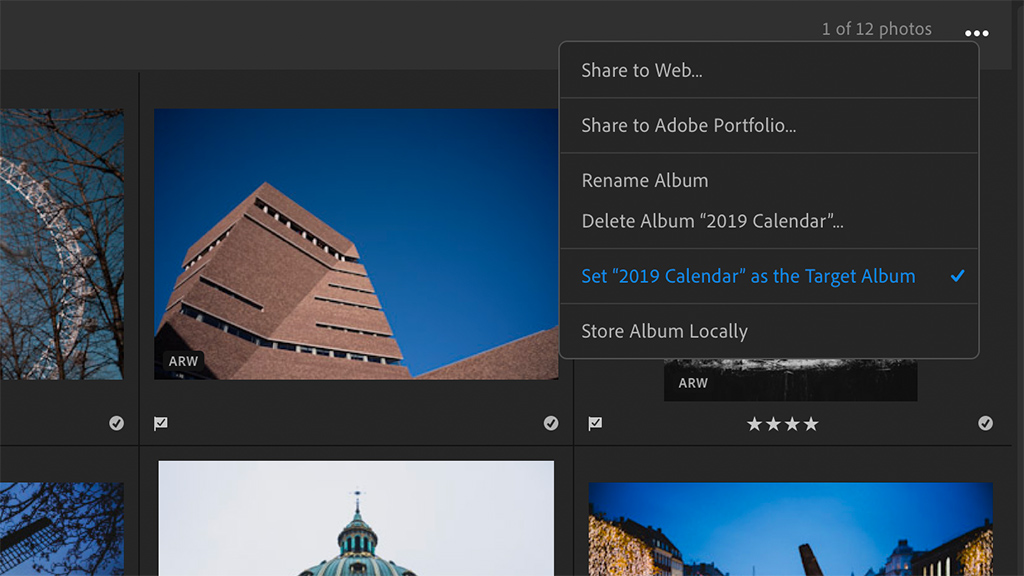Click the picked flag on the four-star photo

click(595, 424)
